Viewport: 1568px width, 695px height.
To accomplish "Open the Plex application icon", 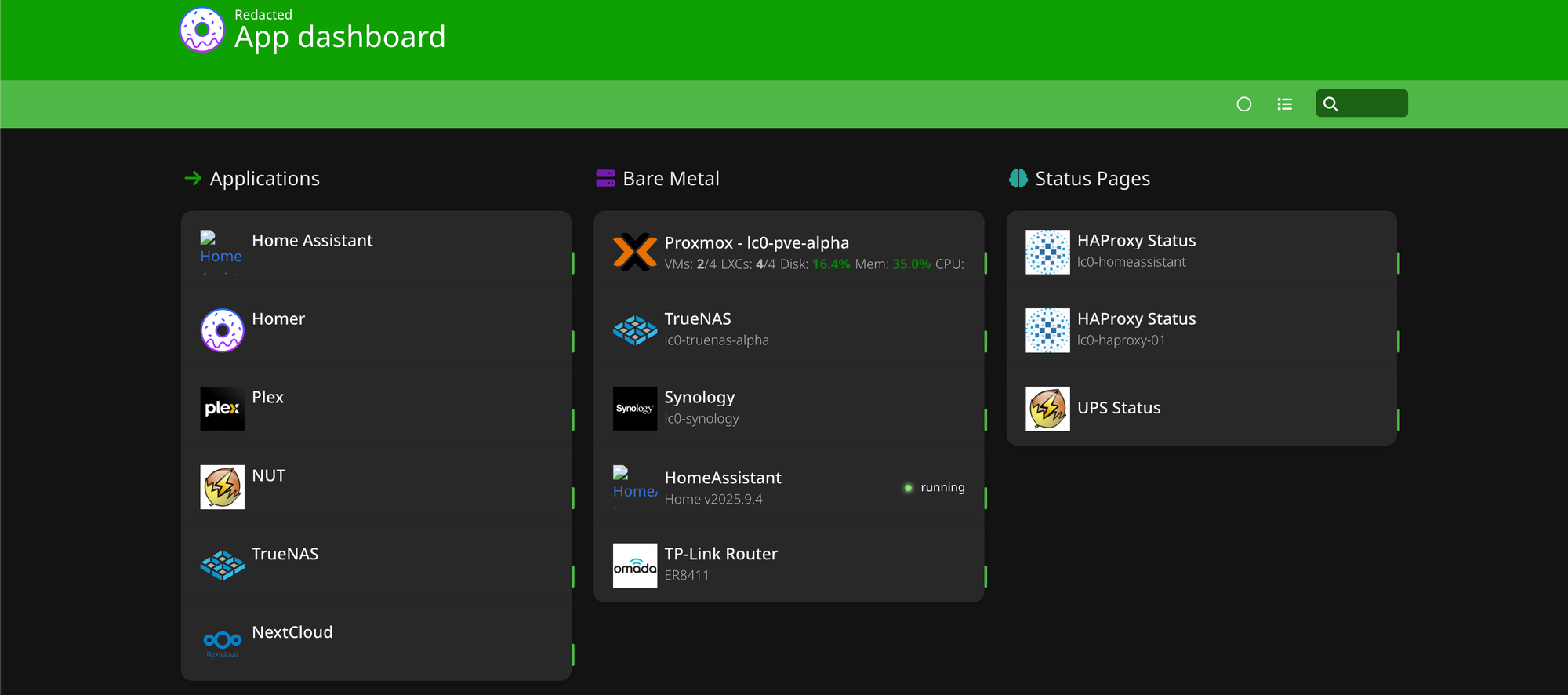I will click(222, 409).
